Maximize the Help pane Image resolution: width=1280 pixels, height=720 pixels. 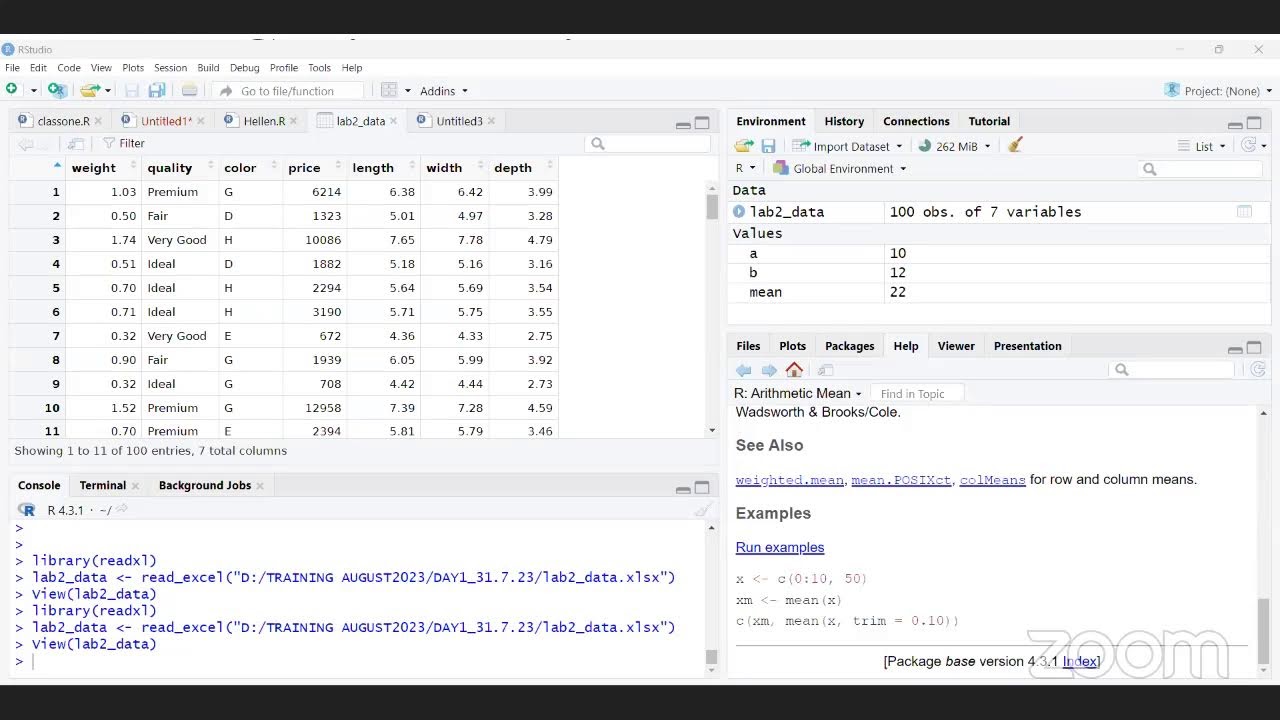pos(1254,348)
